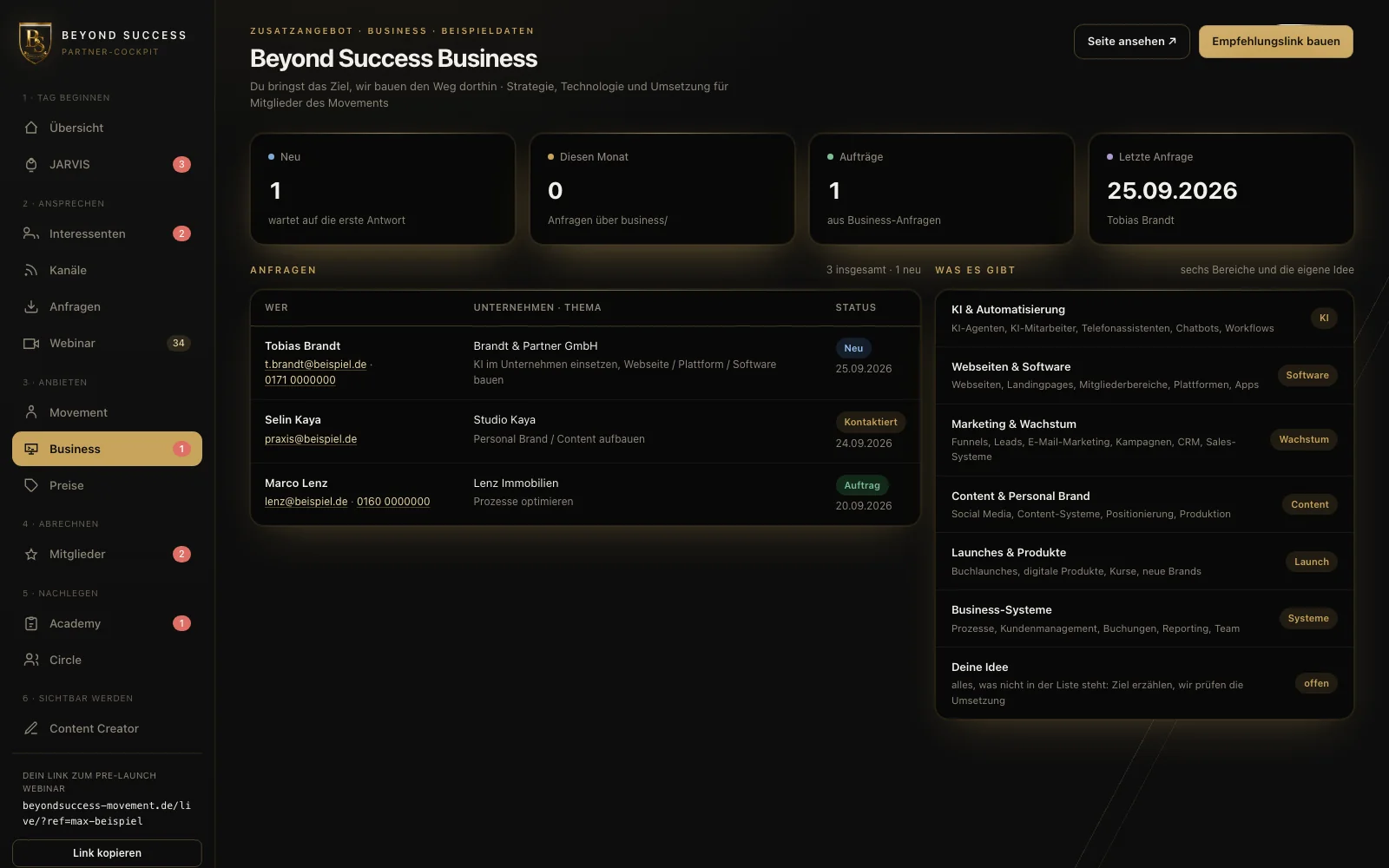Click the Wachstum tag pill
Screen dimensions: 1389x868
[1304, 439]
